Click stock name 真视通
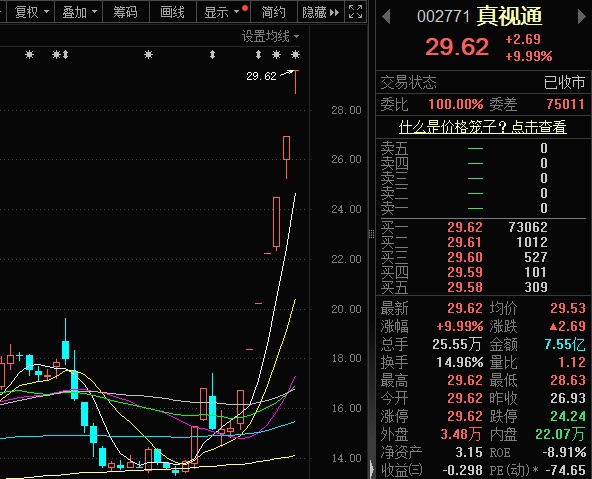Image resolution: width=592 pixels, height=479 pixels. (x=509, y=16)
